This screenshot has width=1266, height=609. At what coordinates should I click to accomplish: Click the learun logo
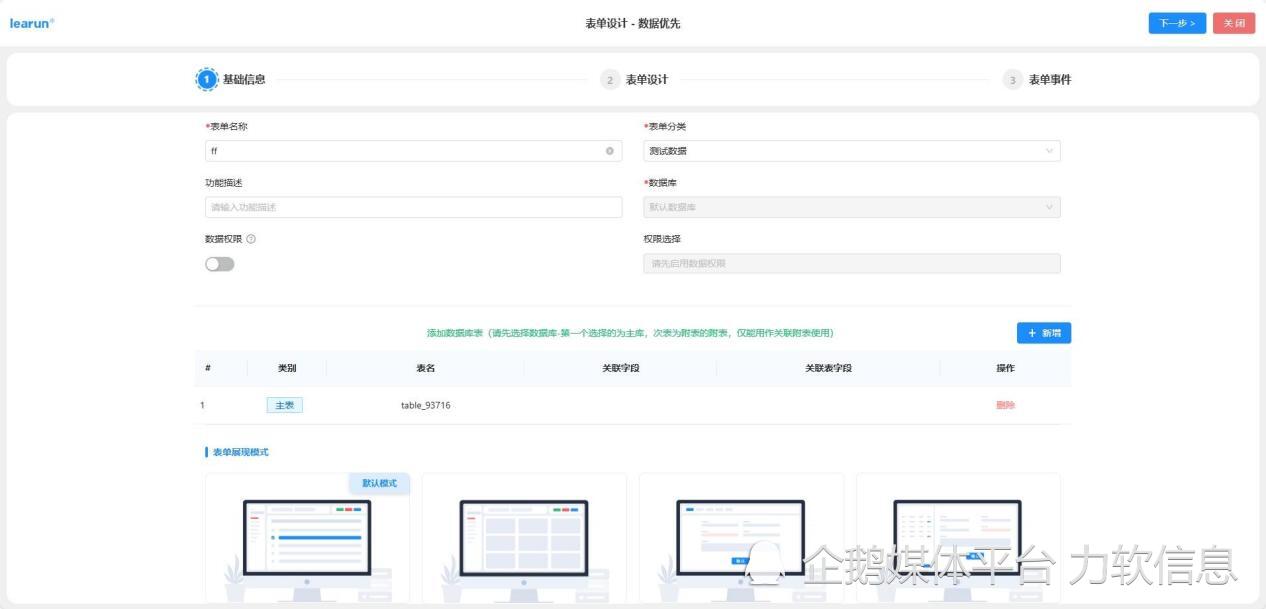tap(32, 23)
